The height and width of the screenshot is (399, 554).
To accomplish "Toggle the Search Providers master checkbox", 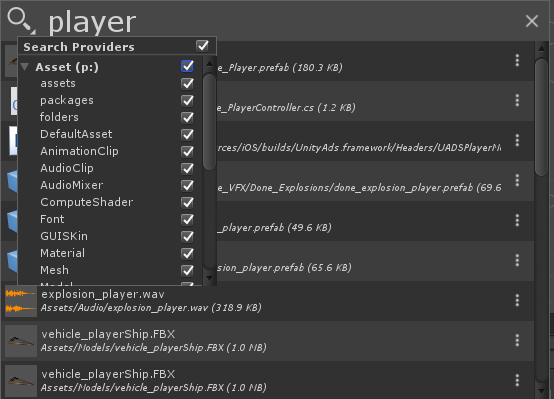I will click(x=202, y=46).
